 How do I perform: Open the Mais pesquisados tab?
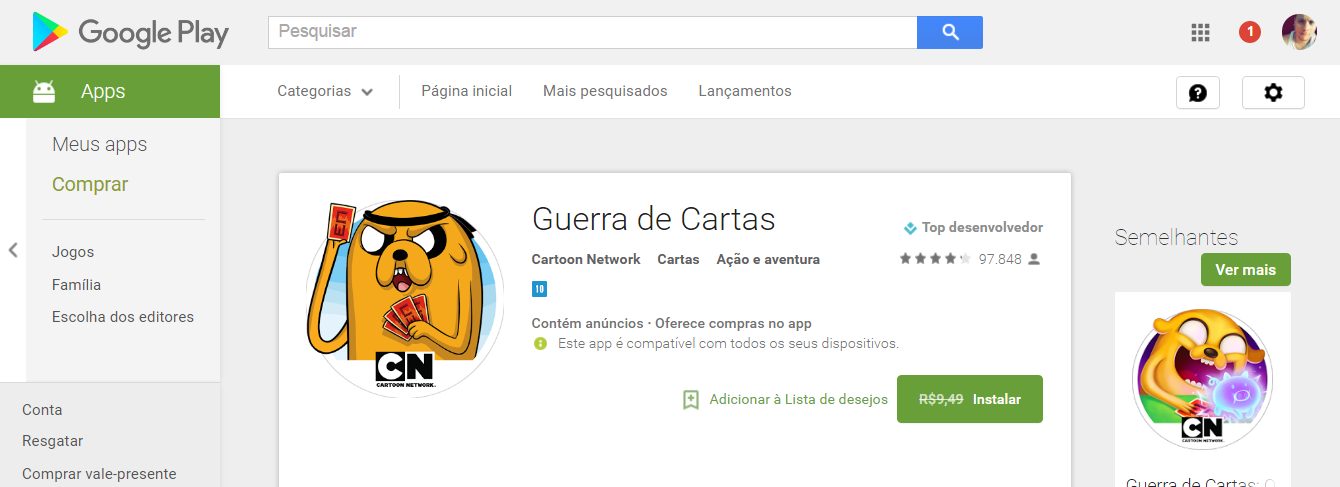point(605,91)
